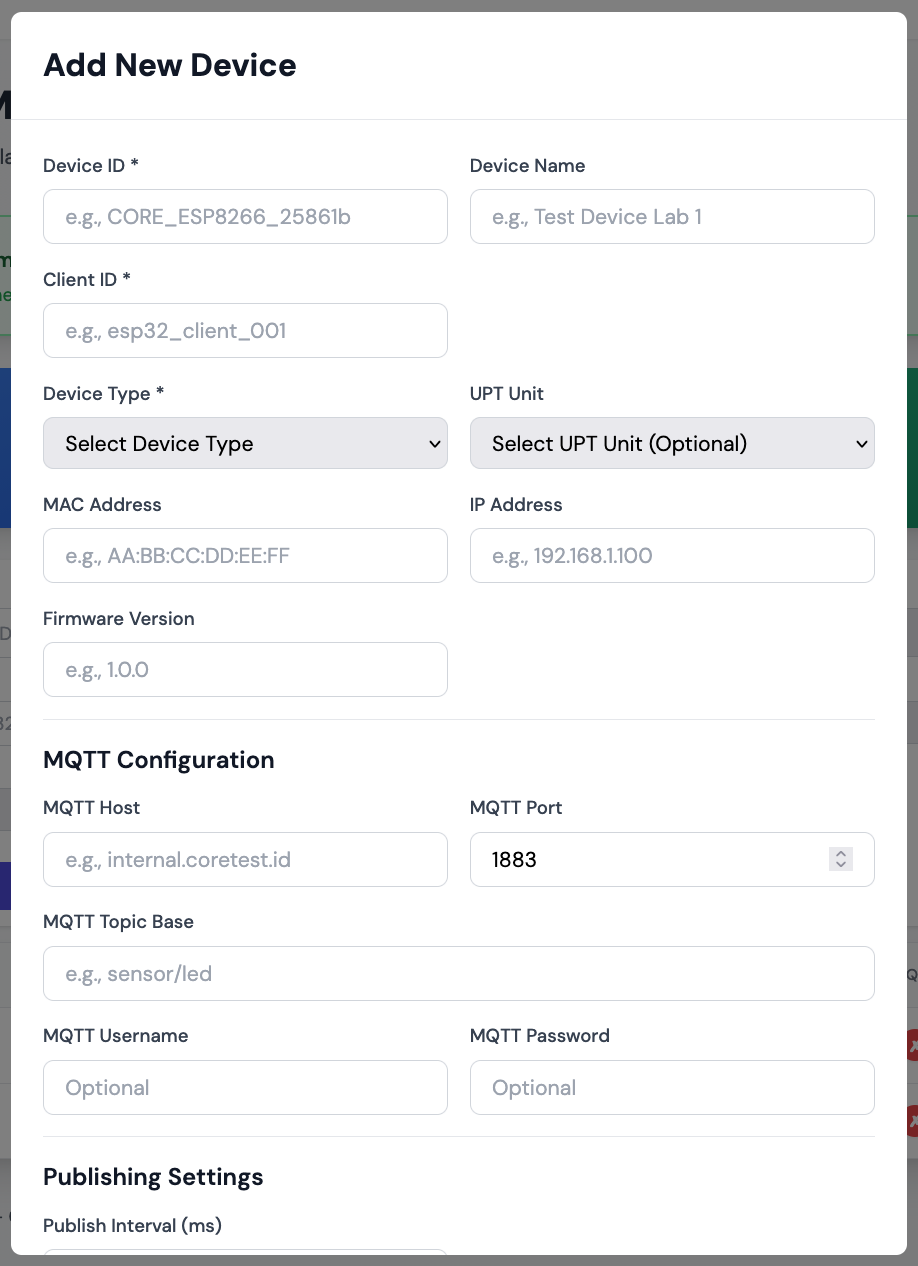Click the Publishing Settings heading
Image resolution: width=918 pixels, height=1266 pixels.
(153, 1177)
